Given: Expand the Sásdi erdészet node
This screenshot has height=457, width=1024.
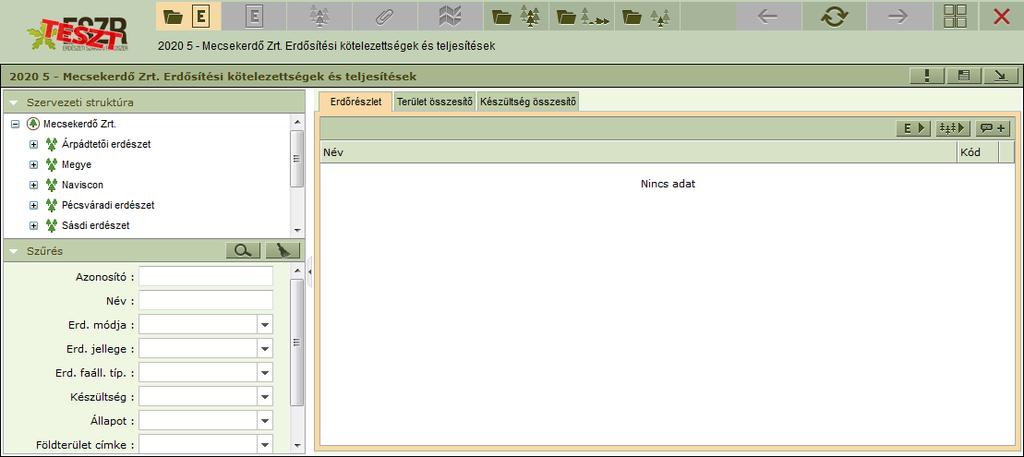Looking at the screenshot, I should [34, 225].
